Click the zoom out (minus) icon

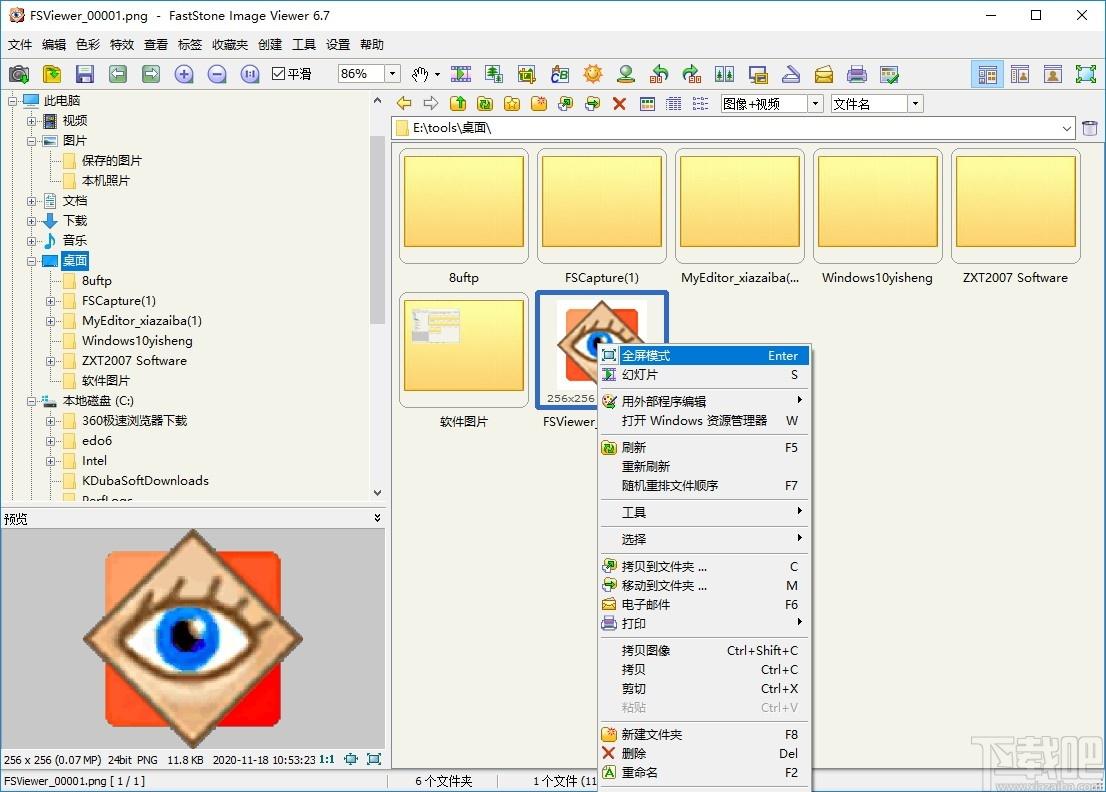point(217,74)
